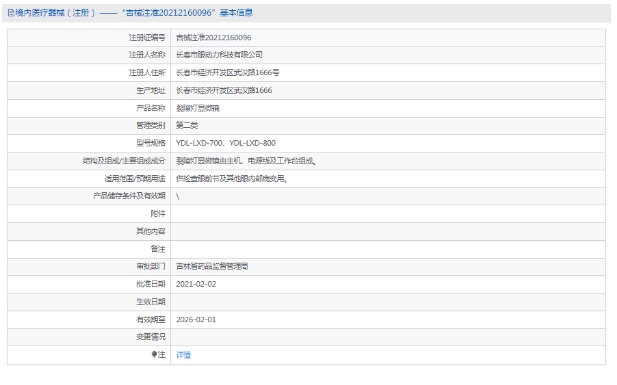Click the backslash in storage conditions row

click(178, 196)
